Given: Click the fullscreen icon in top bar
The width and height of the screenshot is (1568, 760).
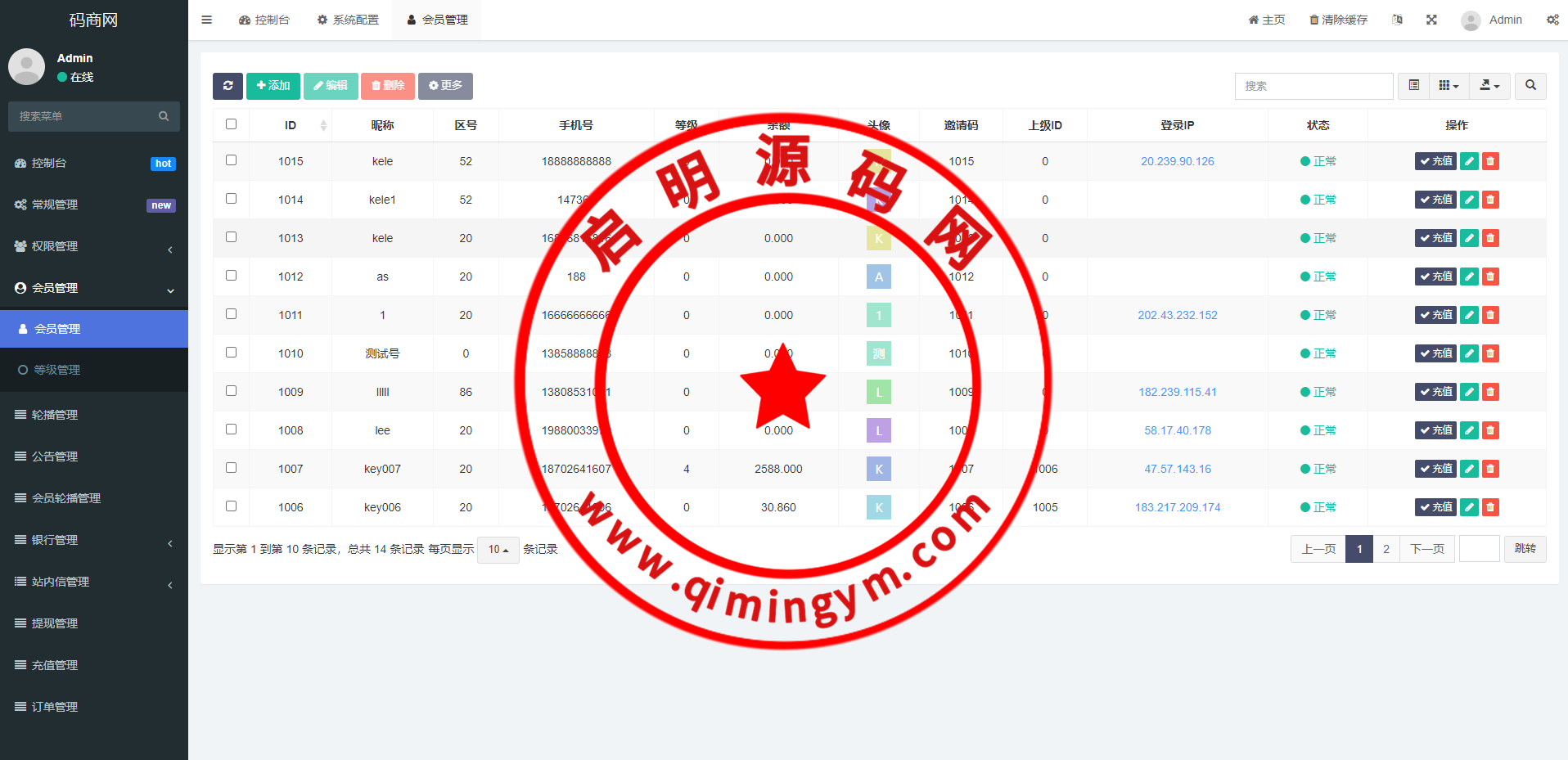Looking at the screenshot, I should click(x=1431, y=20).
